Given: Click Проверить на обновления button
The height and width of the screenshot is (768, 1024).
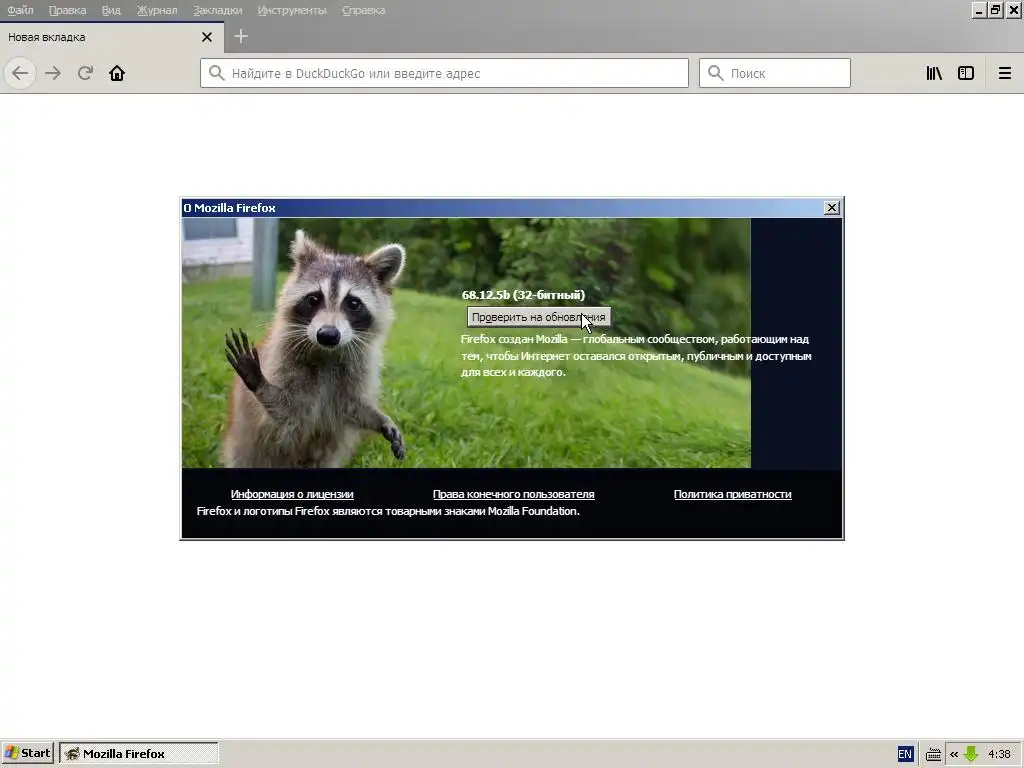Looking at the screenshot, I should 539,317.
